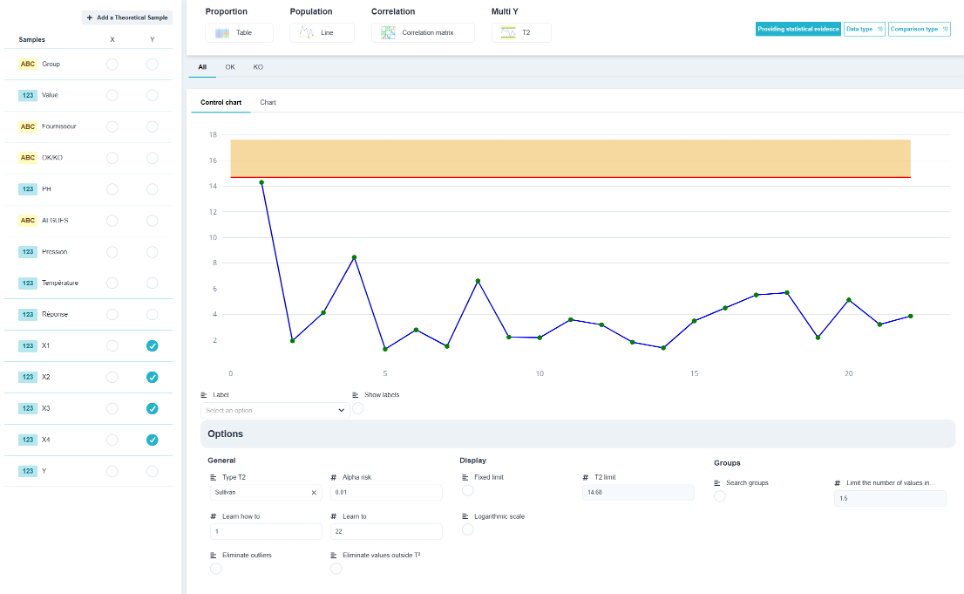Expand the Comparison type dropdown
Image resolution: width=964 pixels, height=594 pixels.
click(x=919, y=29)
